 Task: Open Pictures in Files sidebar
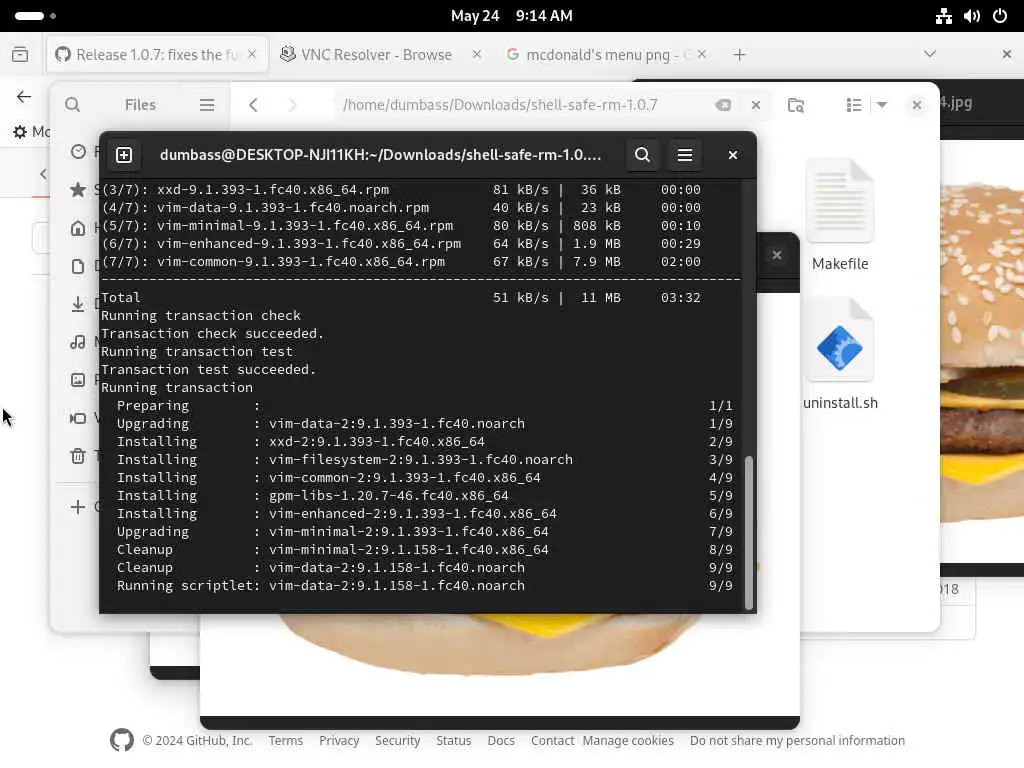(x=78, y=380)
